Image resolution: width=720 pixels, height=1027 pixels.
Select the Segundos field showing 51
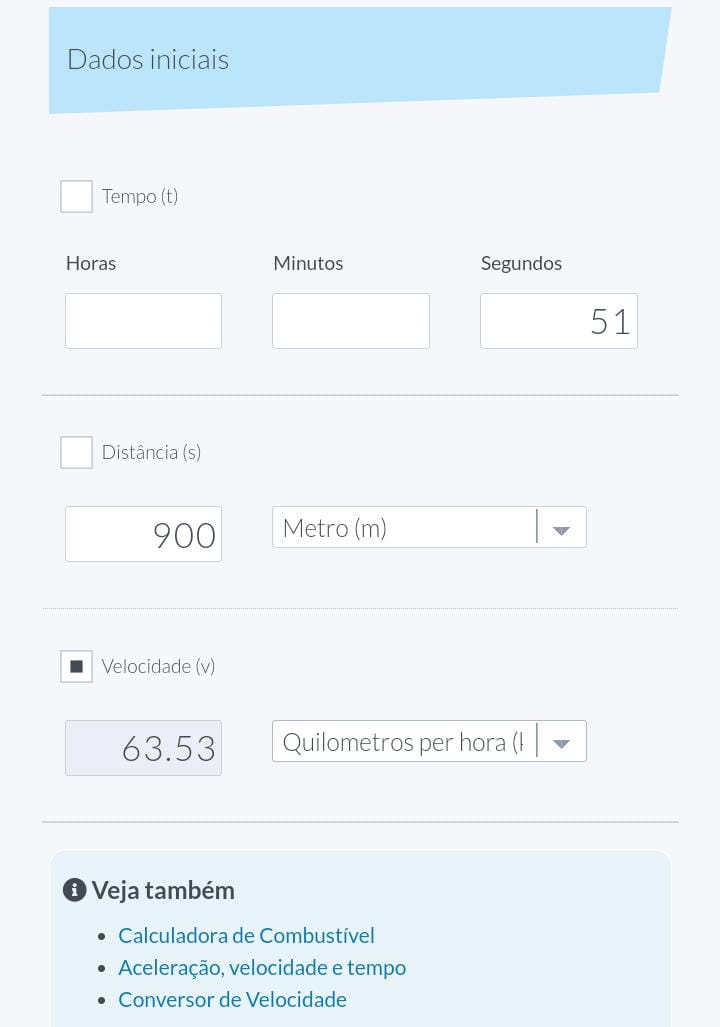(x=558, y=321)
